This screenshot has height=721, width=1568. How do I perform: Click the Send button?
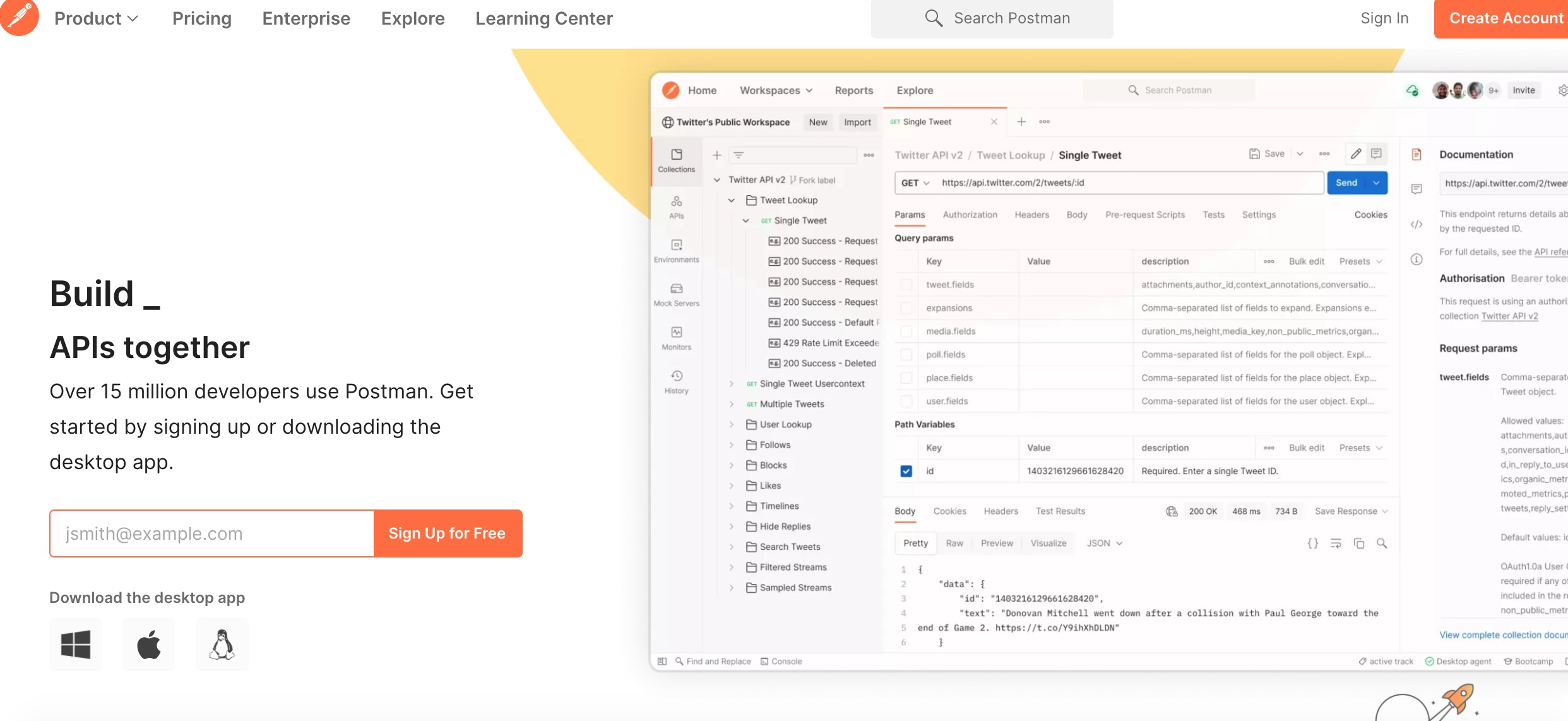pos(1346,182)
